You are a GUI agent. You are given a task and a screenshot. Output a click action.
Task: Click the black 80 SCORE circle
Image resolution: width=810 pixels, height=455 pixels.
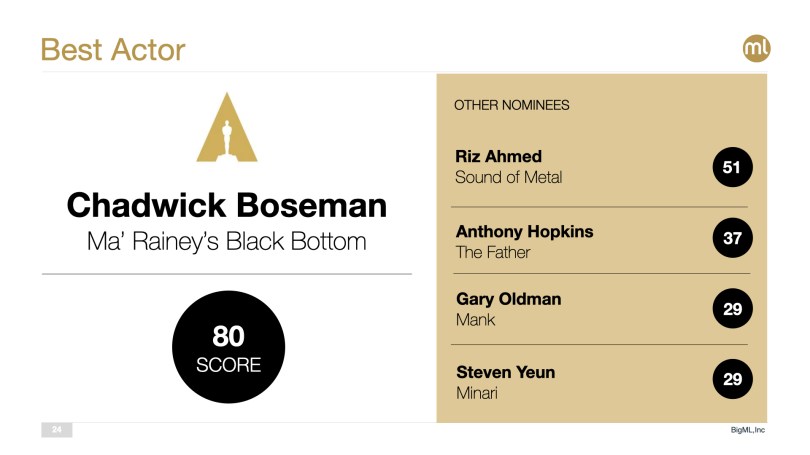coord(228,348)
